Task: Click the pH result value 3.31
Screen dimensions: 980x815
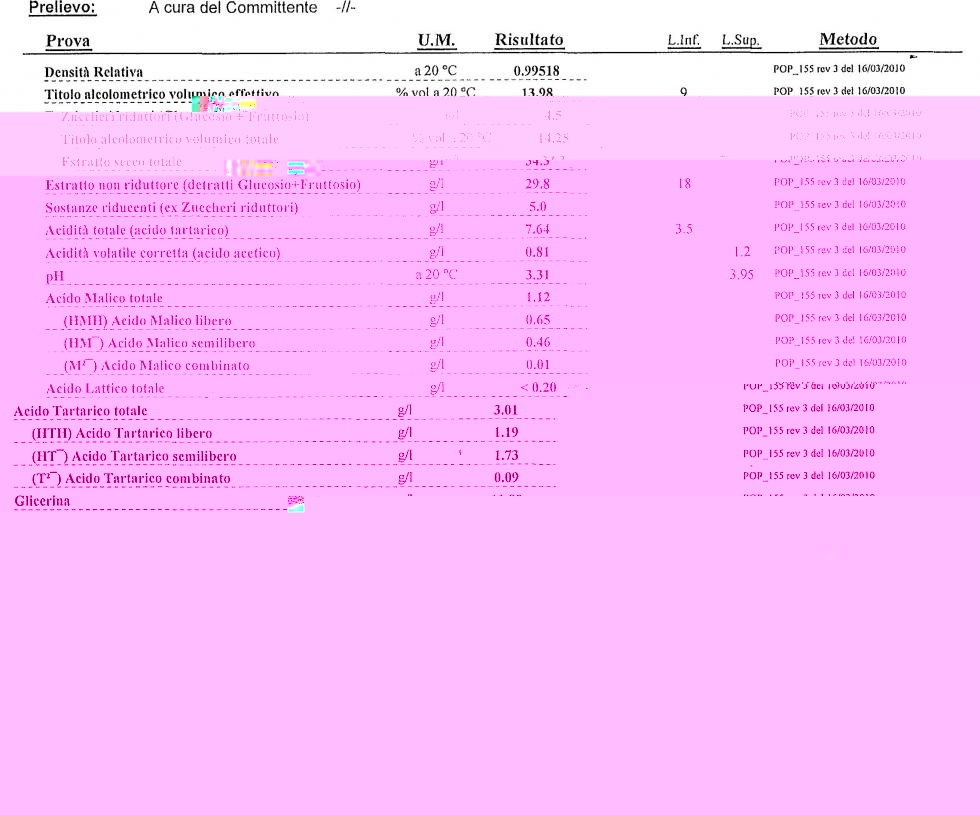Action: tap(538, 274)
